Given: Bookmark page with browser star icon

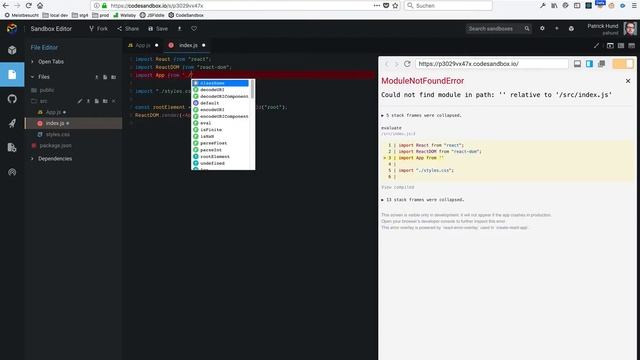Looking at the screenshot, I should pyautogui.click(x=395, y=6).
